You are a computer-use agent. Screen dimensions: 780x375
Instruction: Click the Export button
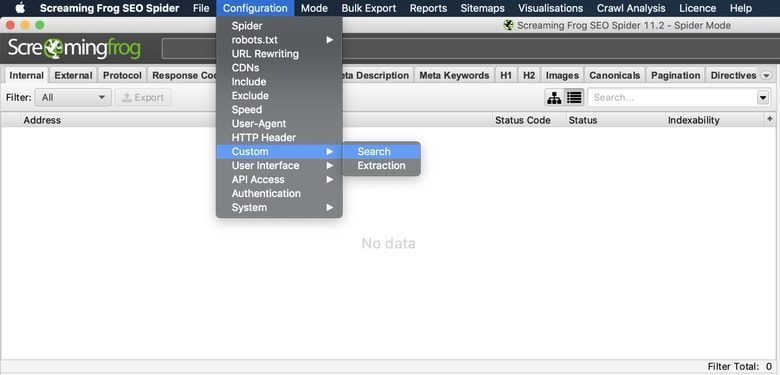pyautogui.click(x=143, y=97)
